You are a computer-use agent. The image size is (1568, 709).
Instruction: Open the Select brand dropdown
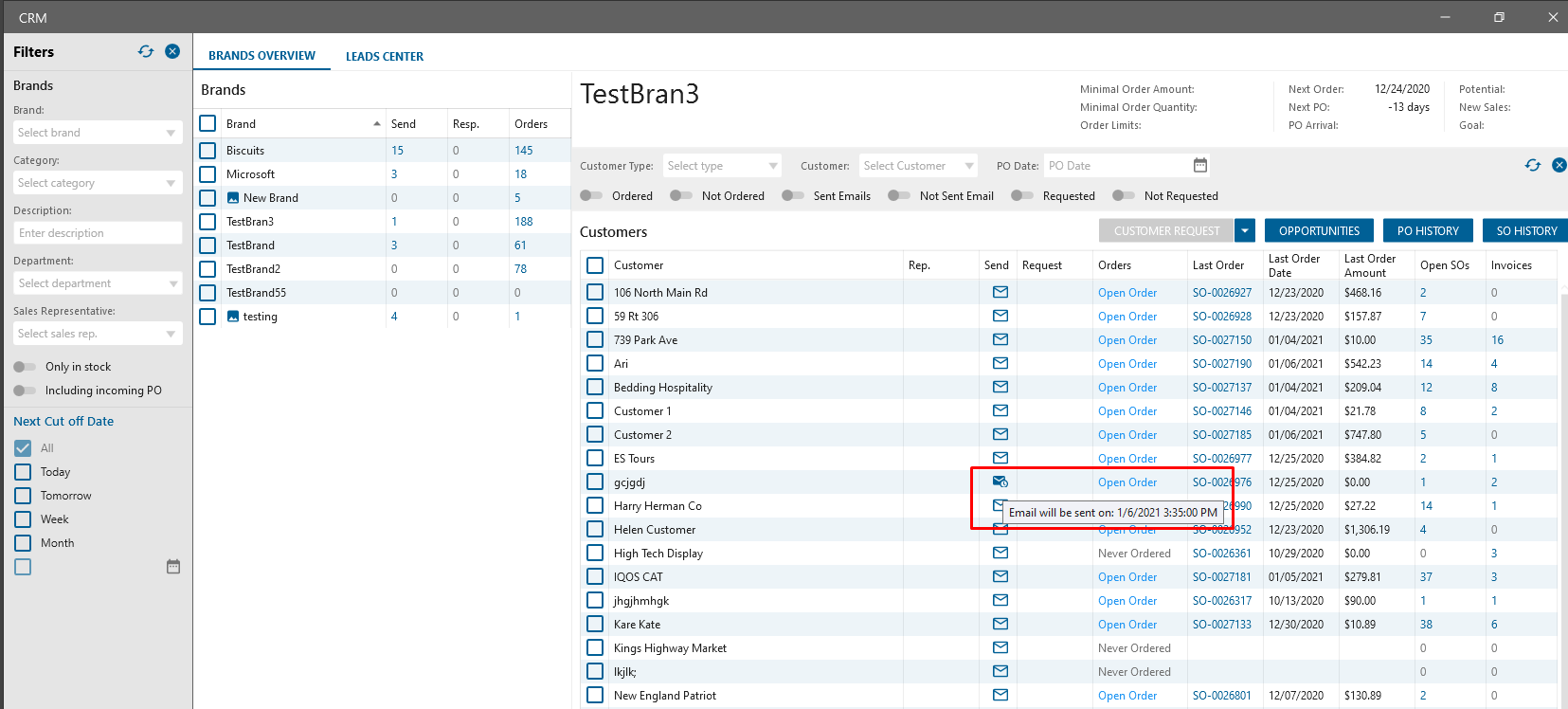[x=98, y=133]
